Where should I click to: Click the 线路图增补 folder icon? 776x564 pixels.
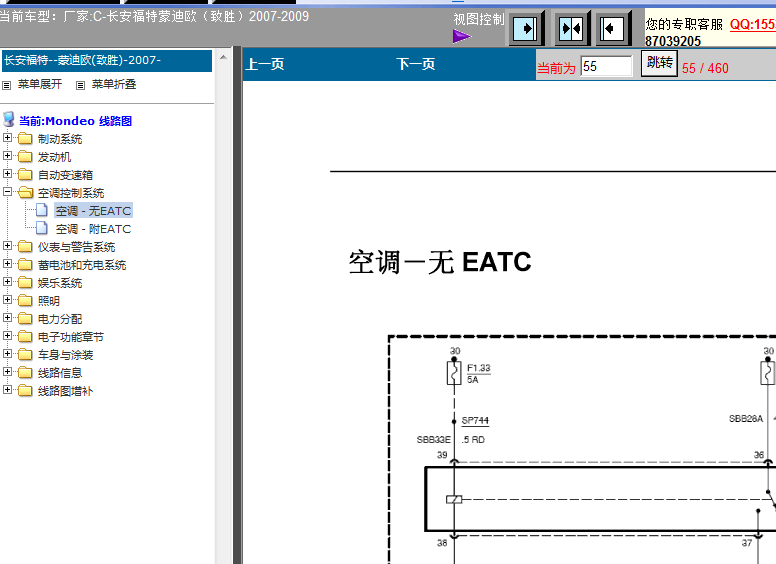(x=25, y=390)
